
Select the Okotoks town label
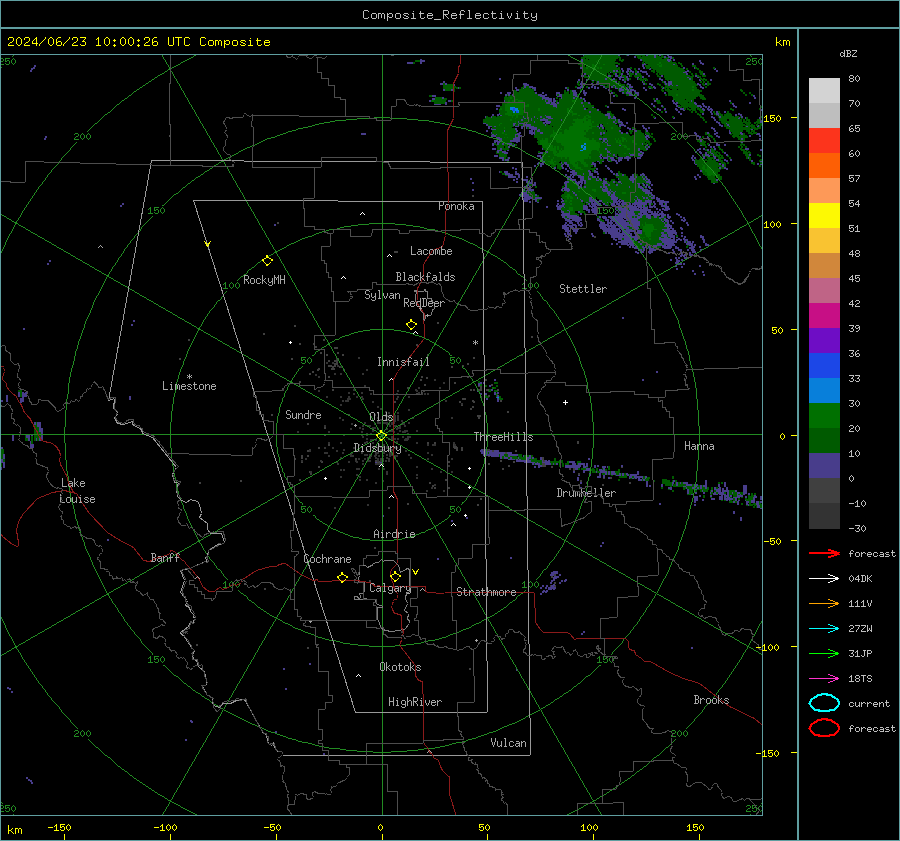[x=400, y=667]
